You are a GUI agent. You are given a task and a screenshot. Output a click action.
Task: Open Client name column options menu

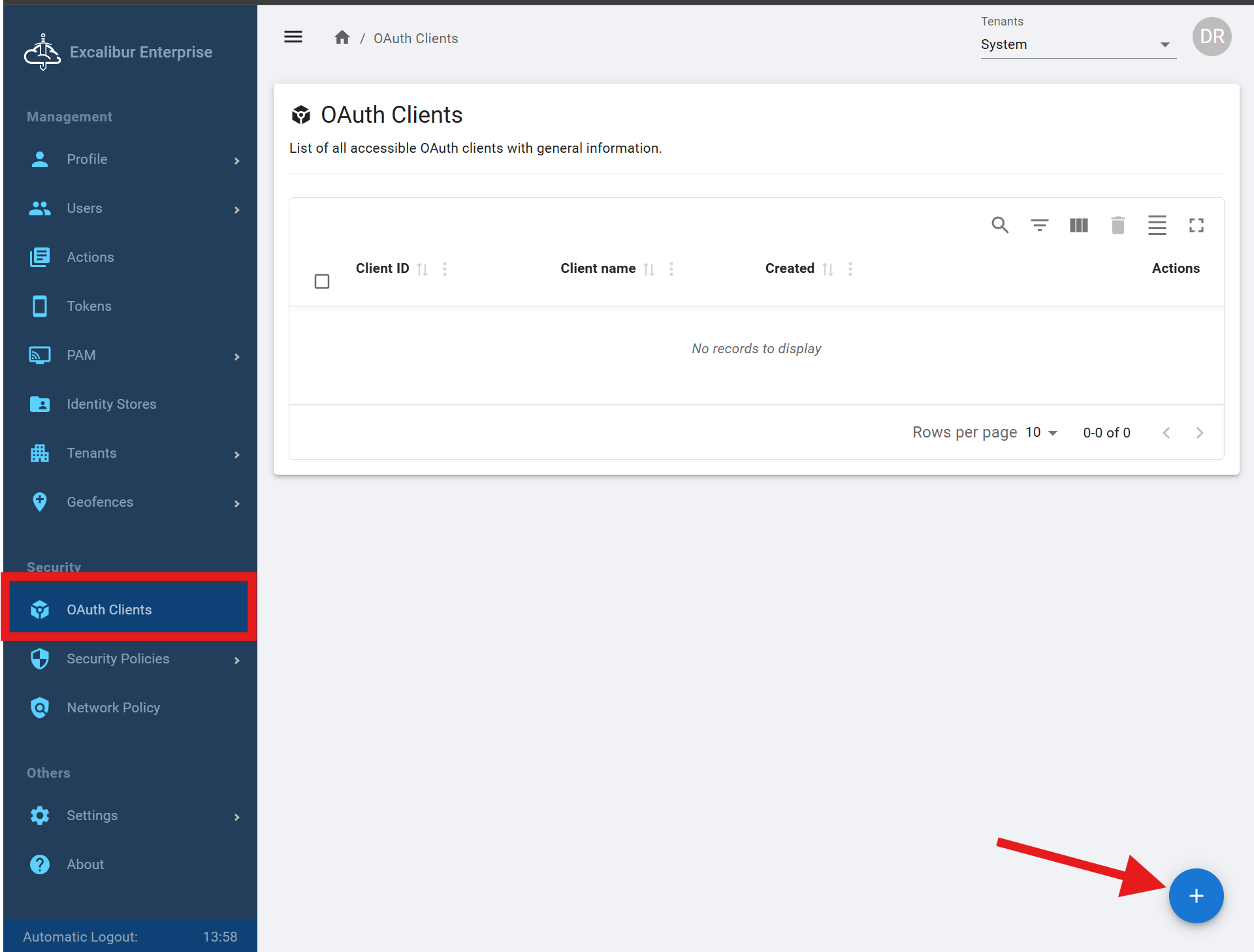click(671, 269)
